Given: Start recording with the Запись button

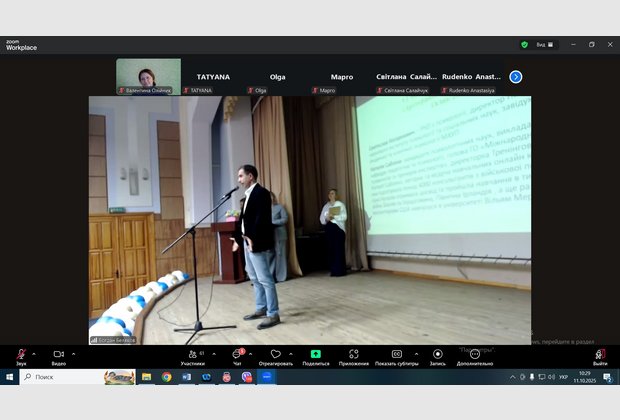Looking at the screenshot, I should [x=437, y=355].
